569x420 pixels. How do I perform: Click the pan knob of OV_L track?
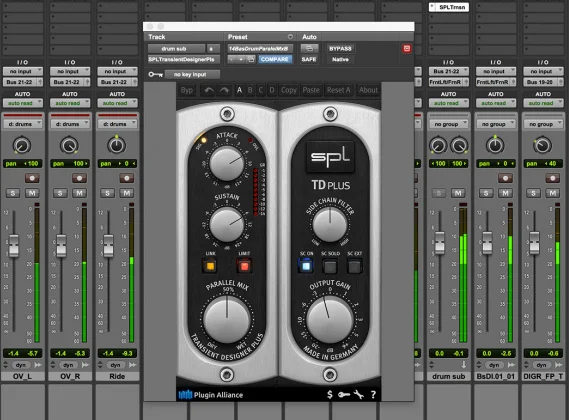coord(22,145)
